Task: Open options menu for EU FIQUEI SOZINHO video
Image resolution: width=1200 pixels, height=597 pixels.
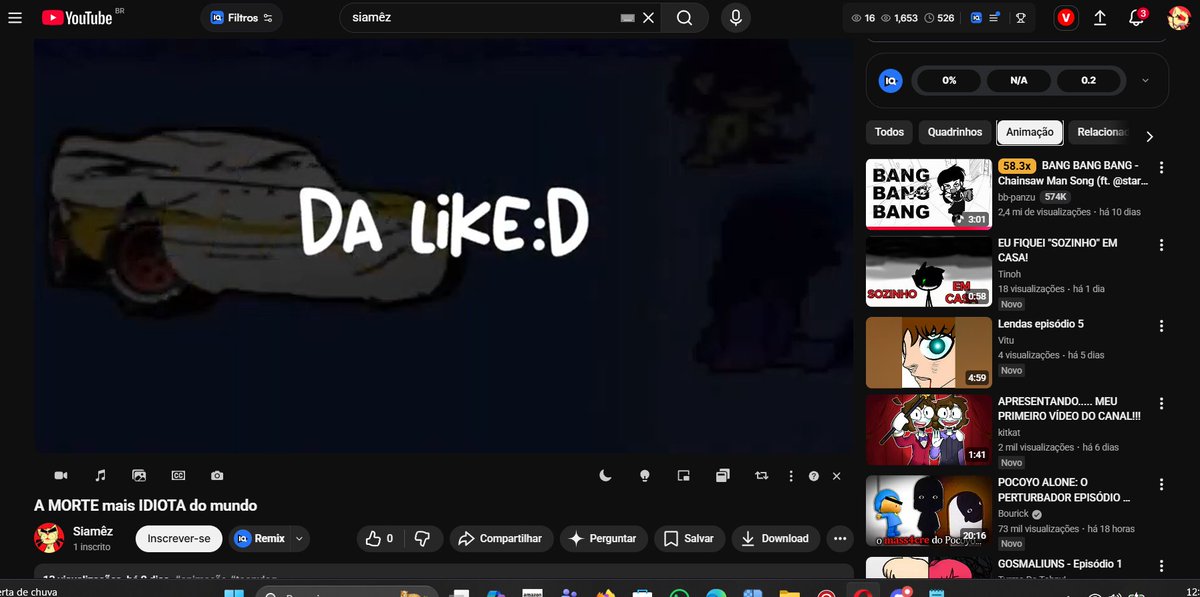Action: (x=1161, y=245)
